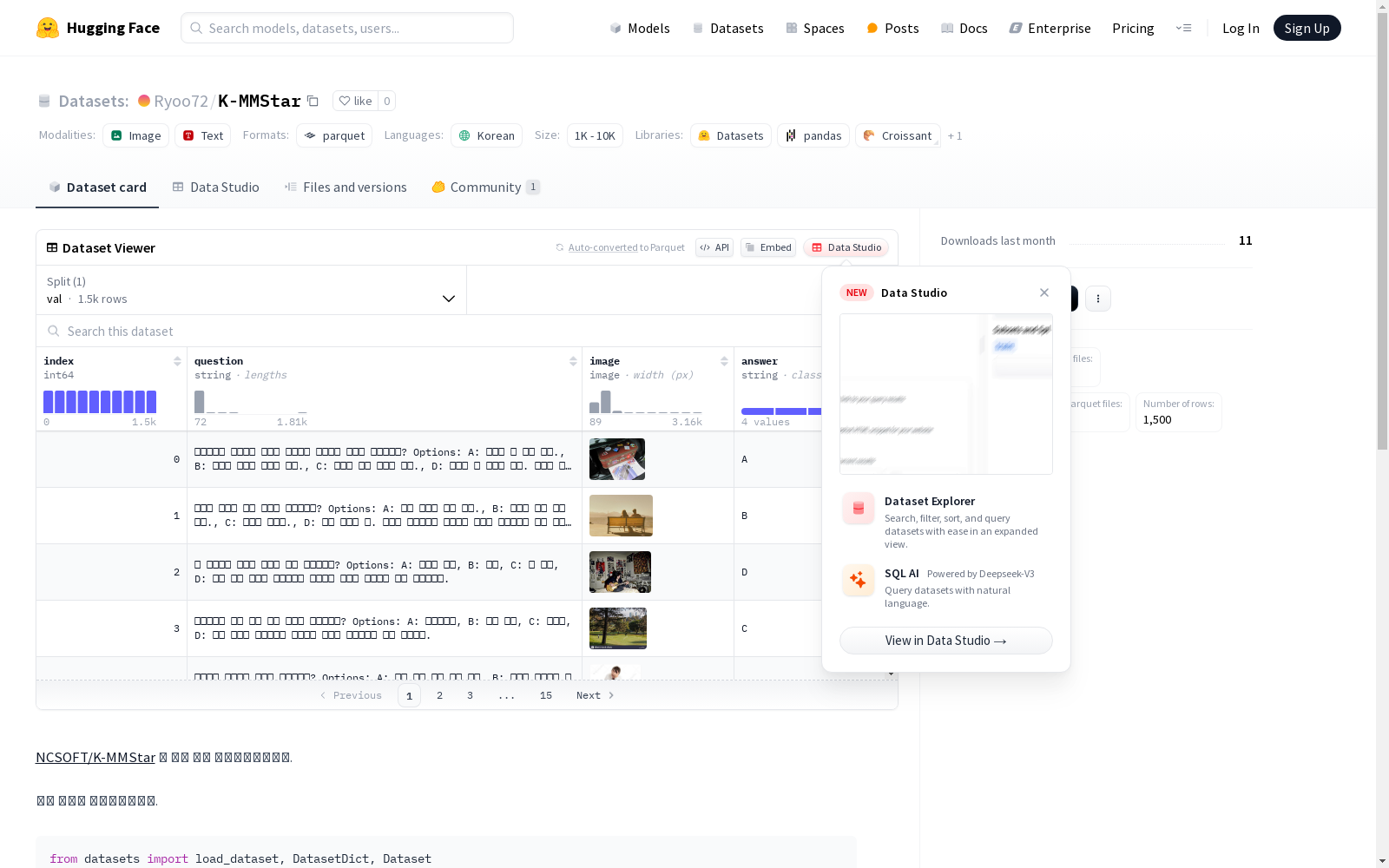Click the API button in Dataset Viewer
Image resolution: width=1389 pixels, height=868 pixels.
coord(714,247)
